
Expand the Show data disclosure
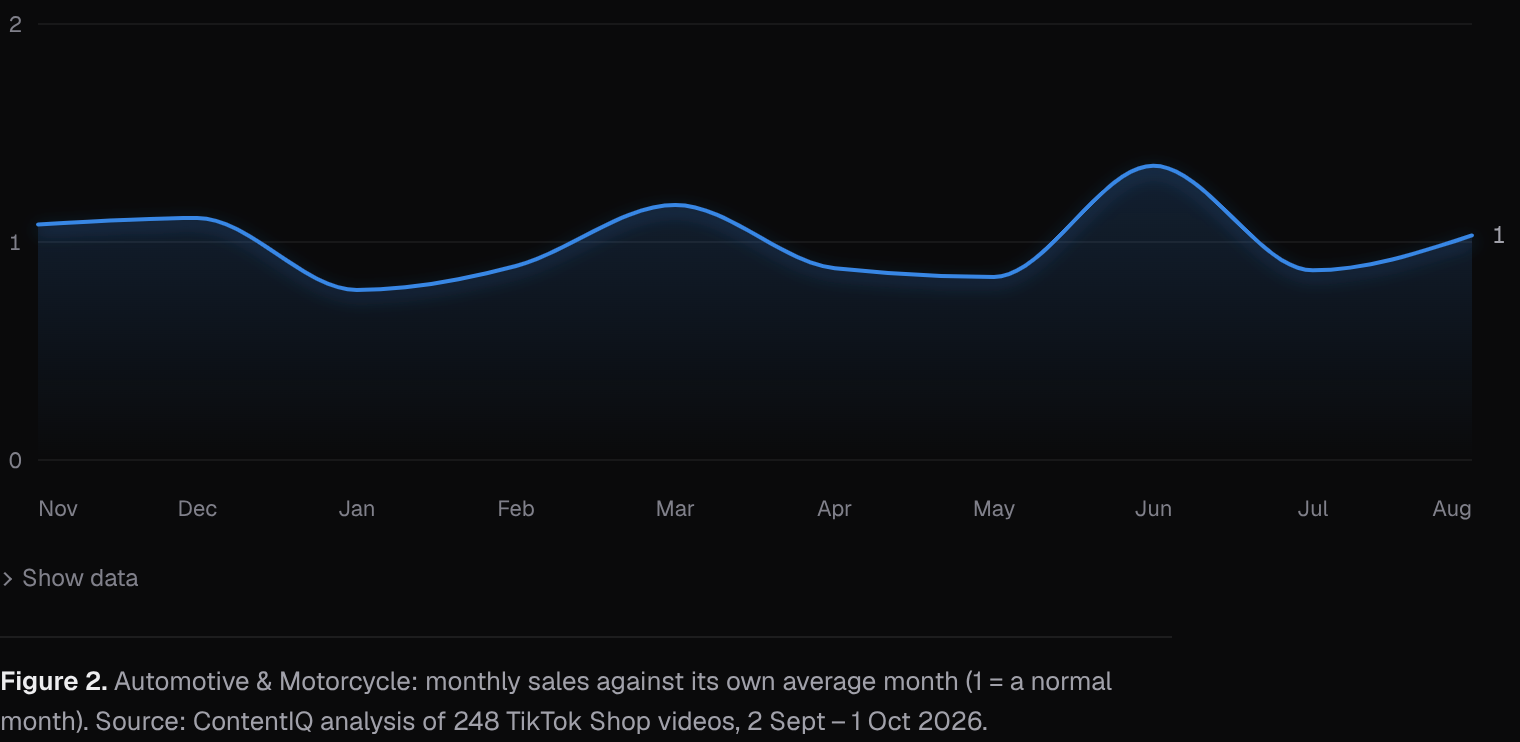click(70, 578)
